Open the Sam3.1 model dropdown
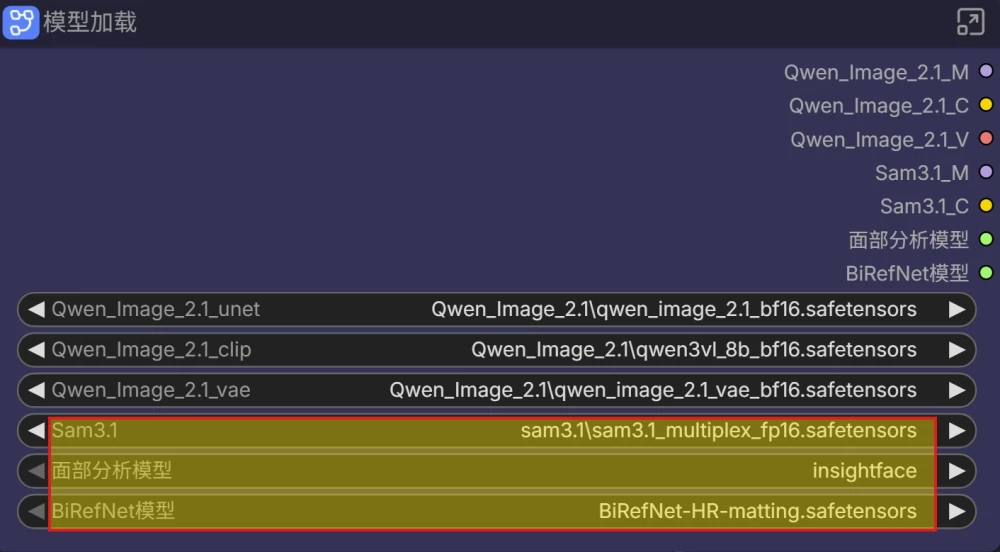 pos(496,430)
